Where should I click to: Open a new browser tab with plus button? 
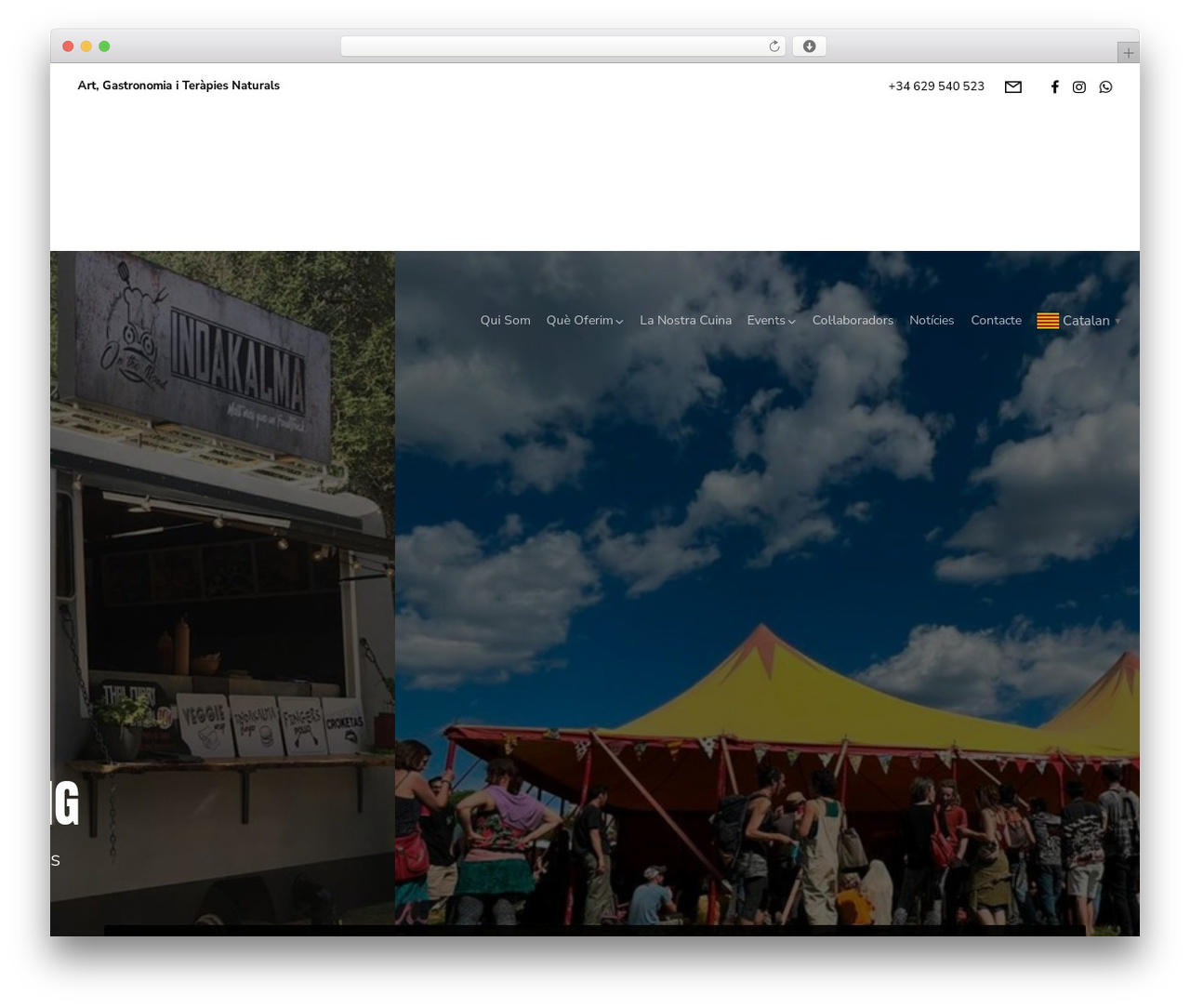[1128, 53]
